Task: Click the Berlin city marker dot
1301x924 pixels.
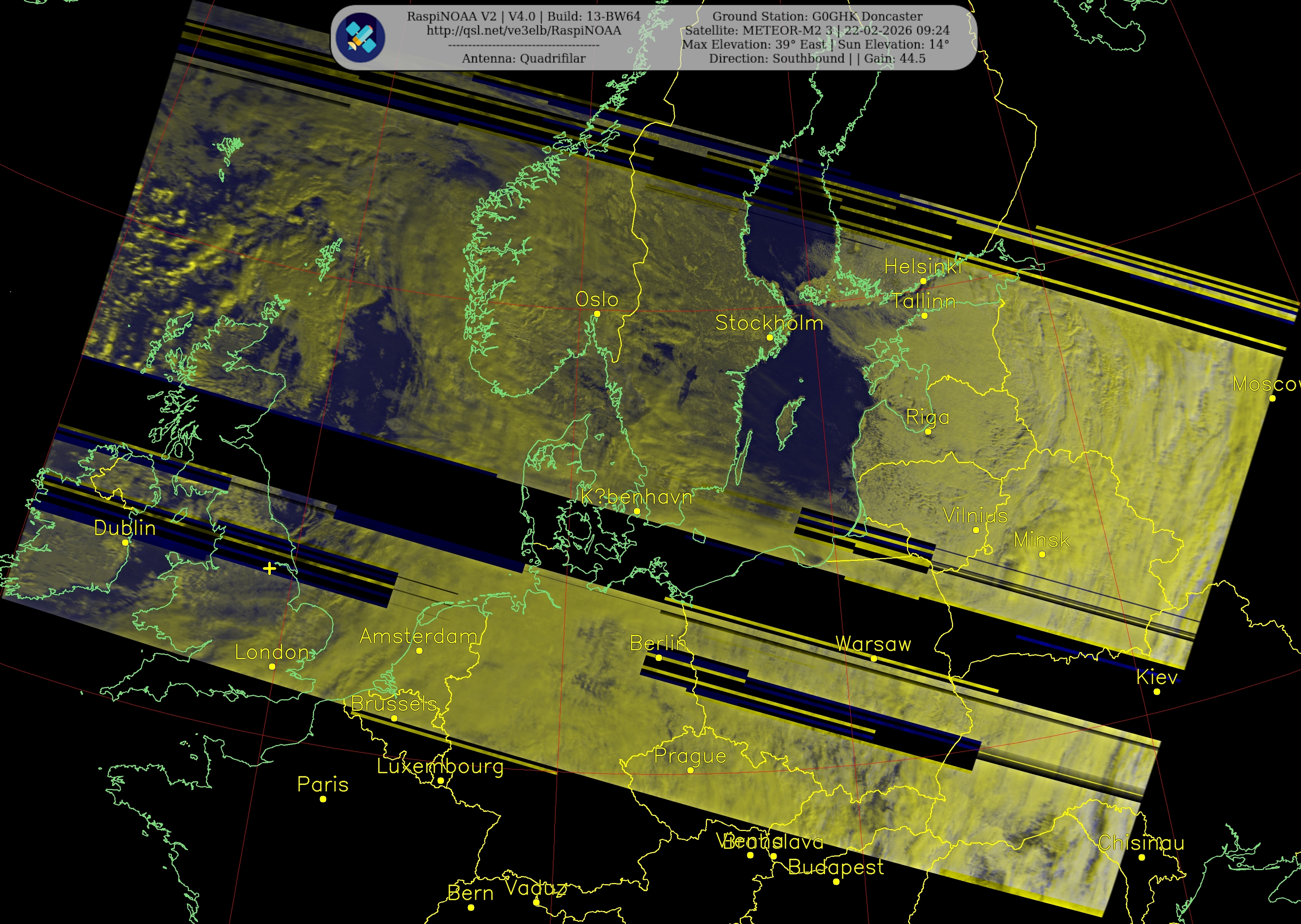Action: click(659, 658)
